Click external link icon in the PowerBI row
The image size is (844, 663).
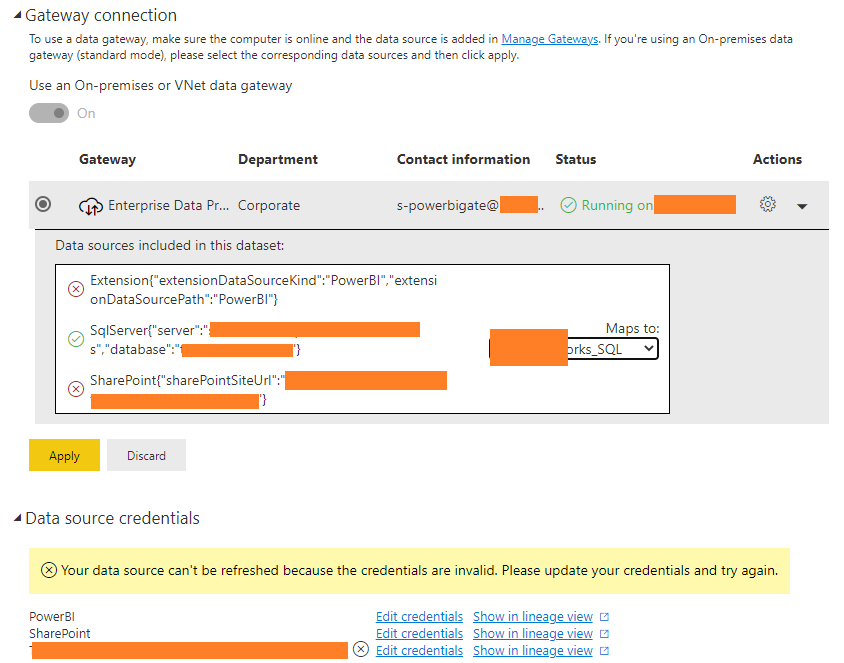(x=604, y=617)
